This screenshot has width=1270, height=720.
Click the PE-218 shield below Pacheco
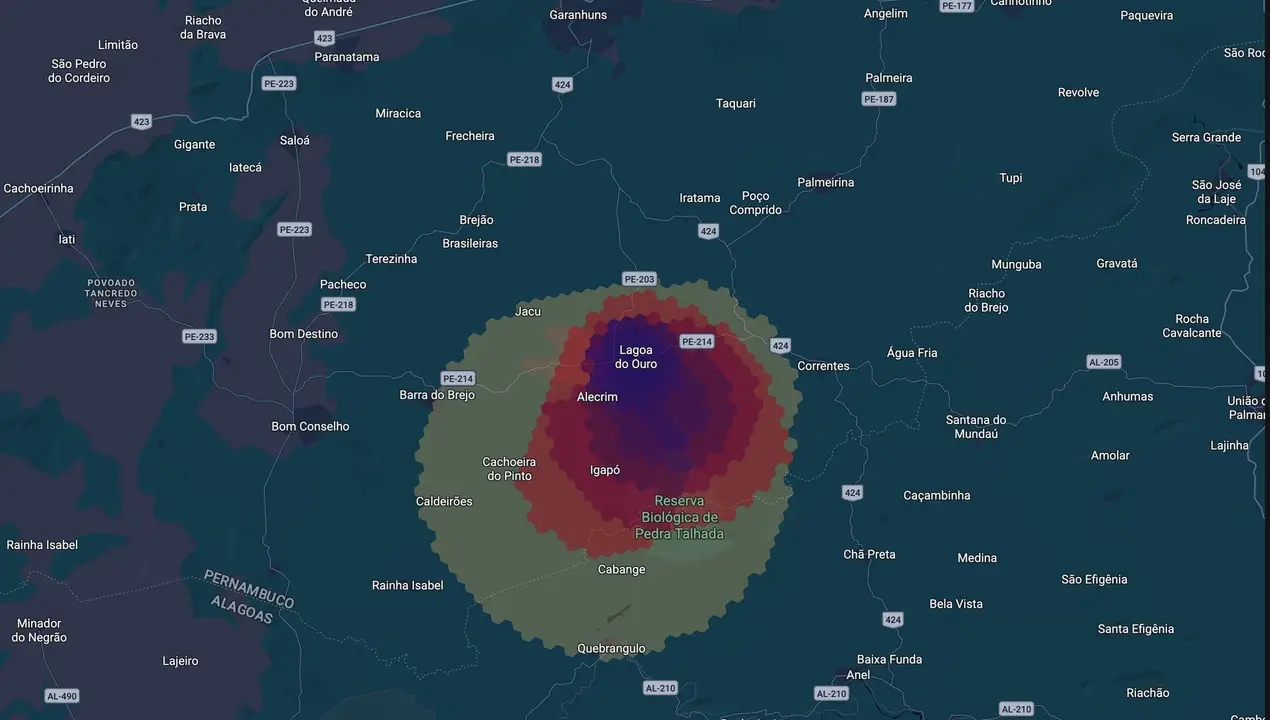338,304
